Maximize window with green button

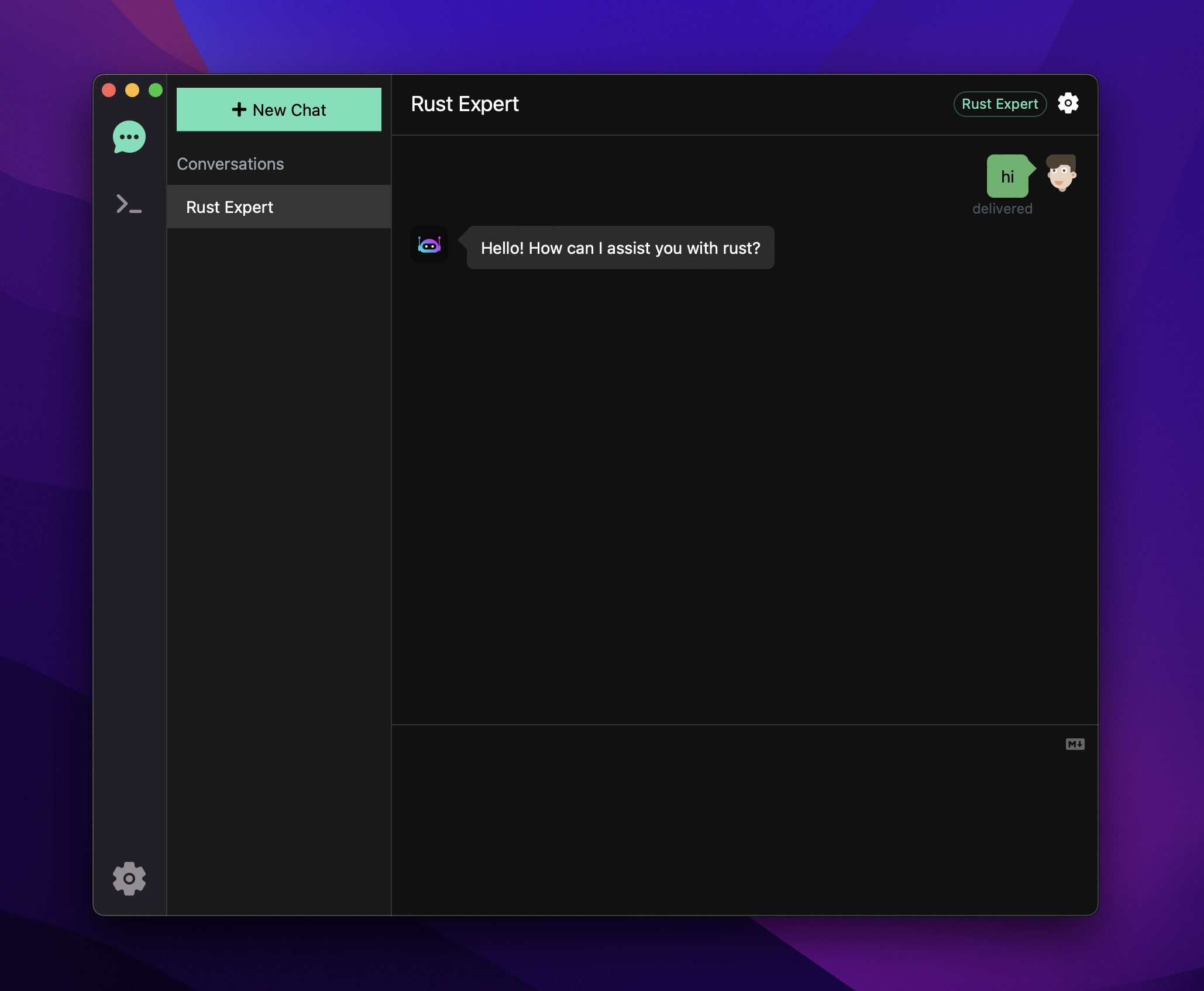click(156, 90)
